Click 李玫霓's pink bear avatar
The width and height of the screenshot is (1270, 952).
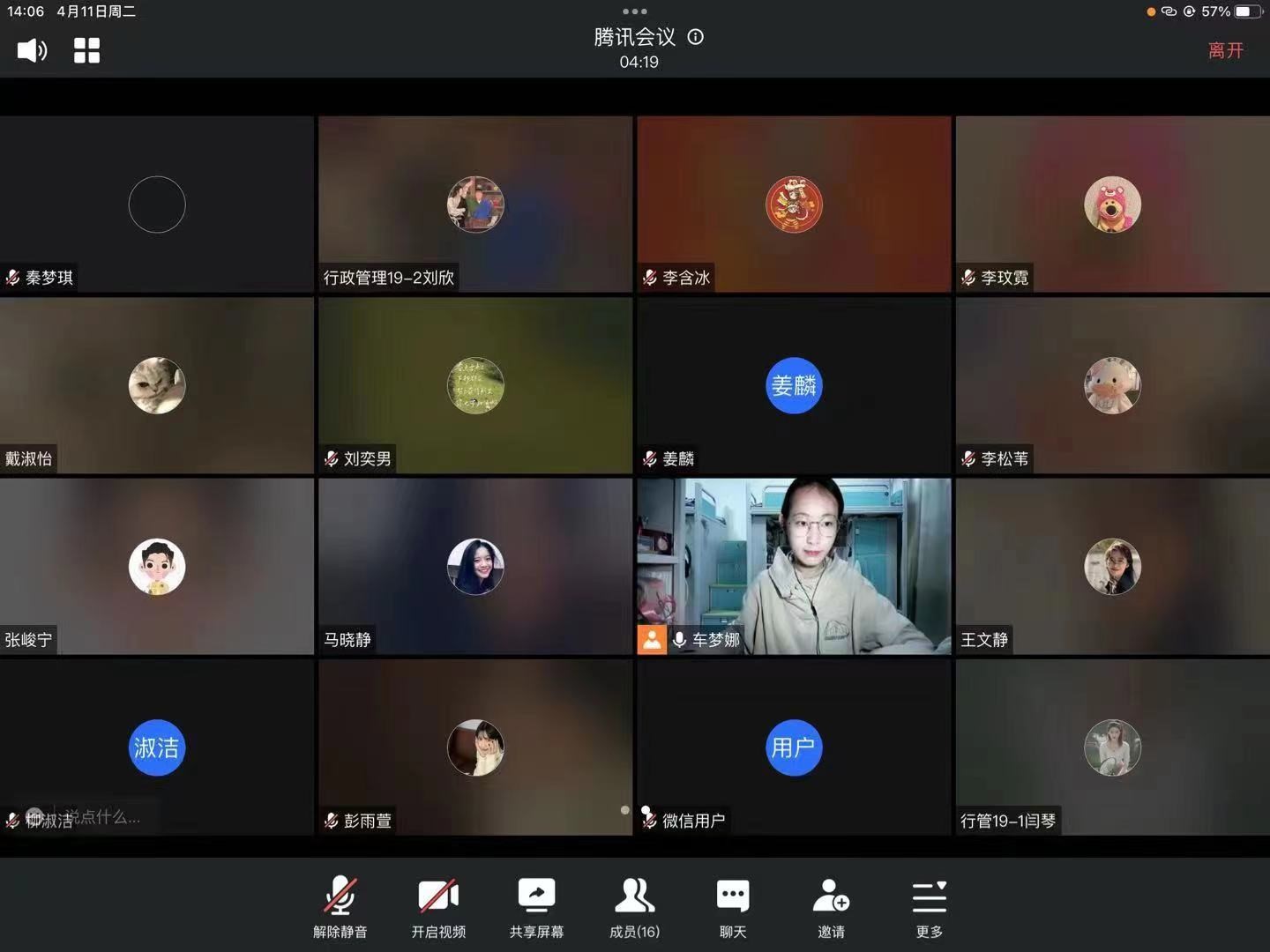click(1112, 205)
